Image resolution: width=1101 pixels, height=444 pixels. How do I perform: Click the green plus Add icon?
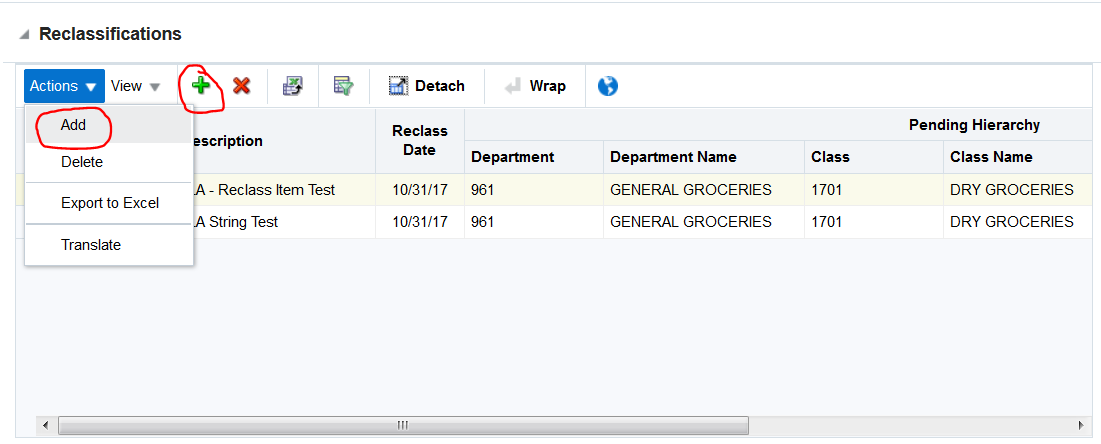tap(202, 86)
